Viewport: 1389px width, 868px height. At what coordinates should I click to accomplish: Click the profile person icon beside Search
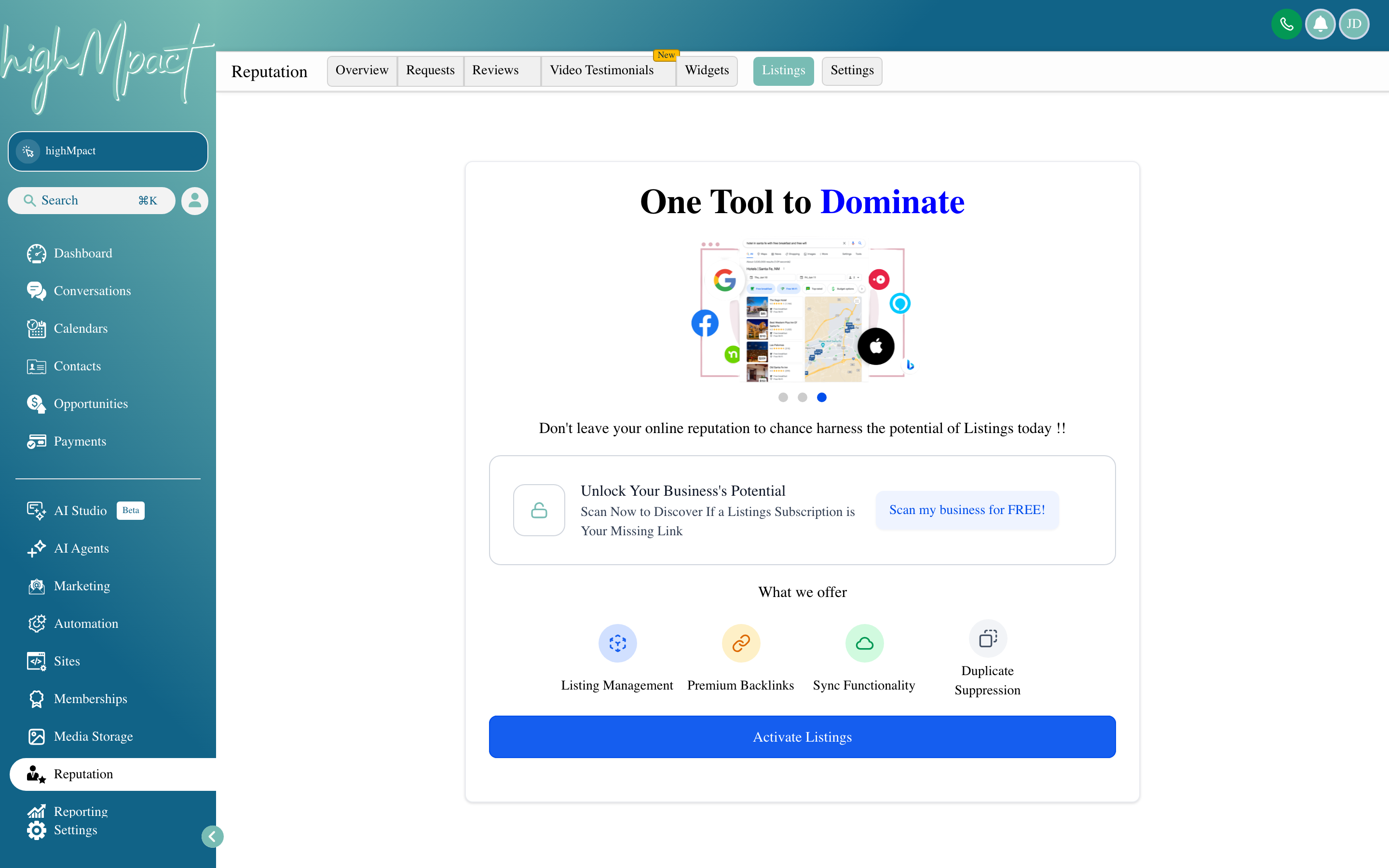pos(194,200)
